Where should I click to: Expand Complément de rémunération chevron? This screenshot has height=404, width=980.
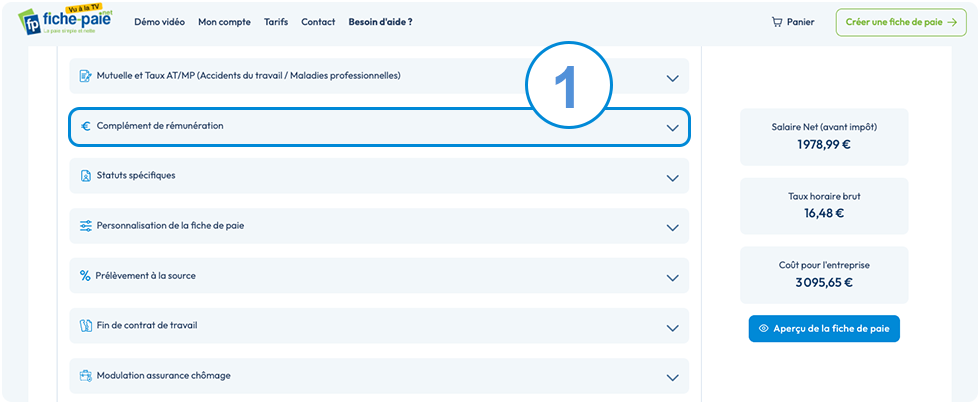(672, 128)
